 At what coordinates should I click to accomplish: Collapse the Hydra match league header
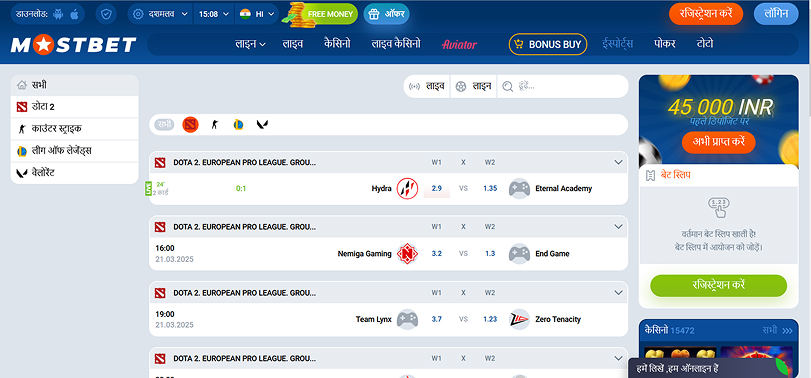click(618, 162)
